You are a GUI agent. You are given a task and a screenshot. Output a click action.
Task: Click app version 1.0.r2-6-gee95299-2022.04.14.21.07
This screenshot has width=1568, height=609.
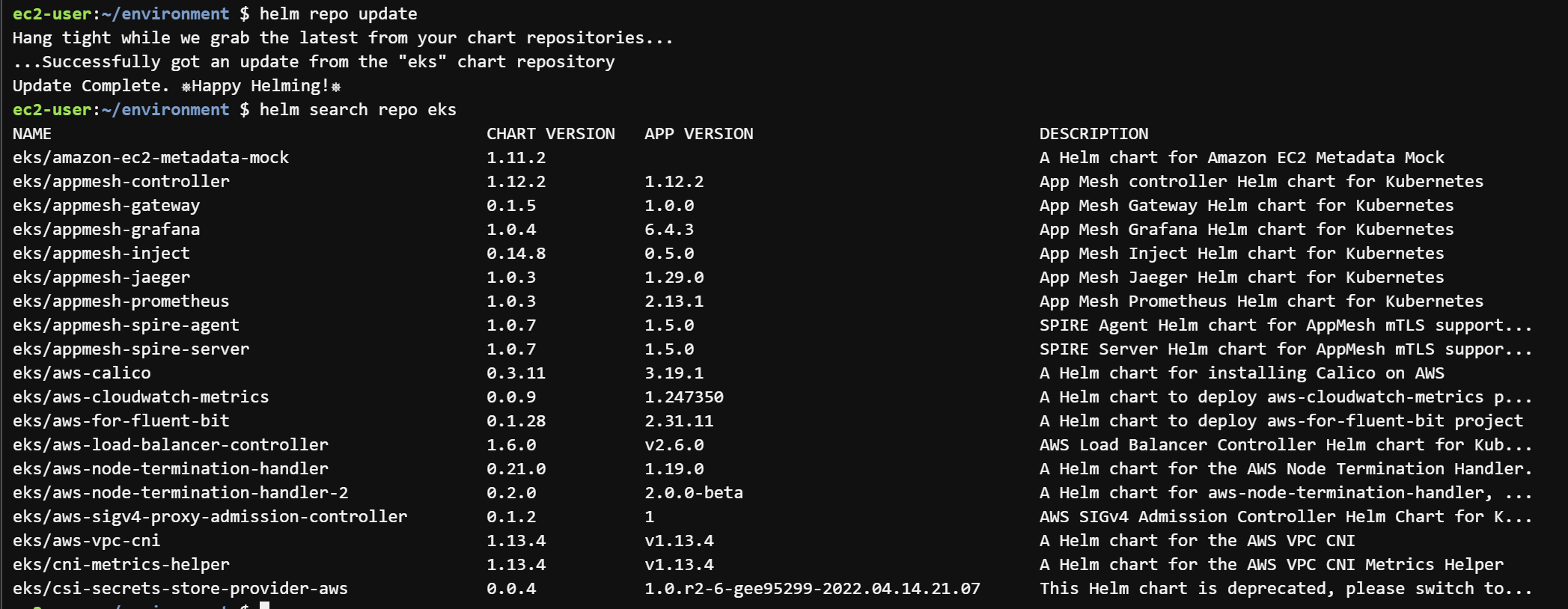(813, 589)
